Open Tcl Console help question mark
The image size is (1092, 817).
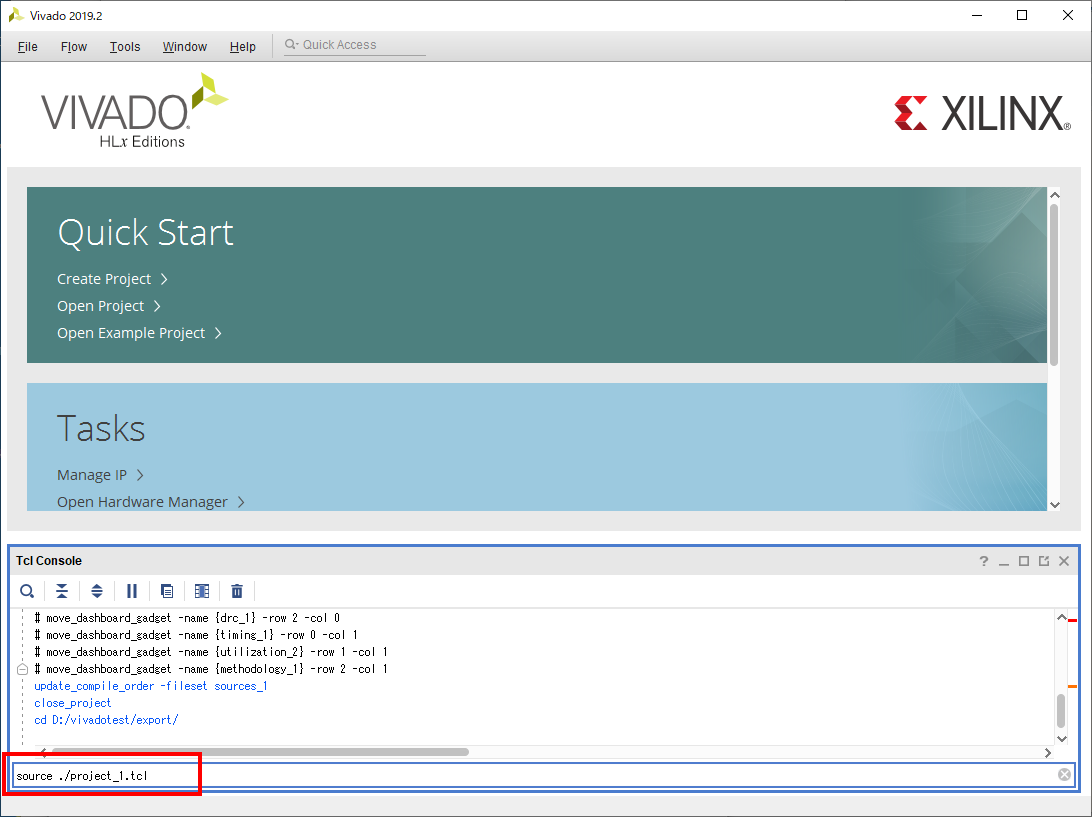tap(983, 561)
